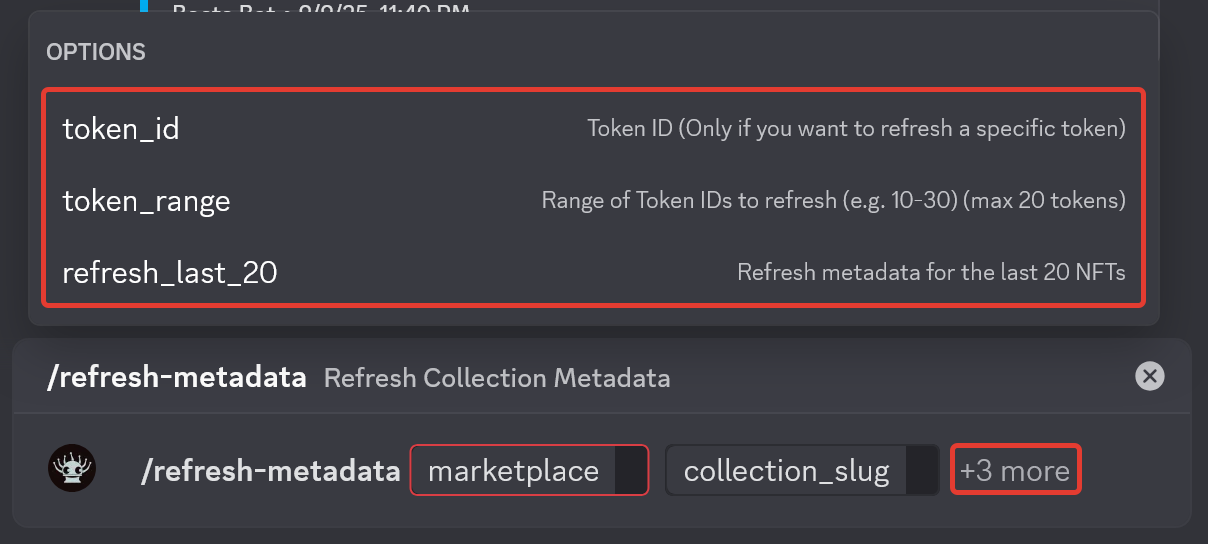The height and width of the screenshot is (544, 1208).
Task: Click the bold /refresh-metadata command title
Action: click(177, 378)
